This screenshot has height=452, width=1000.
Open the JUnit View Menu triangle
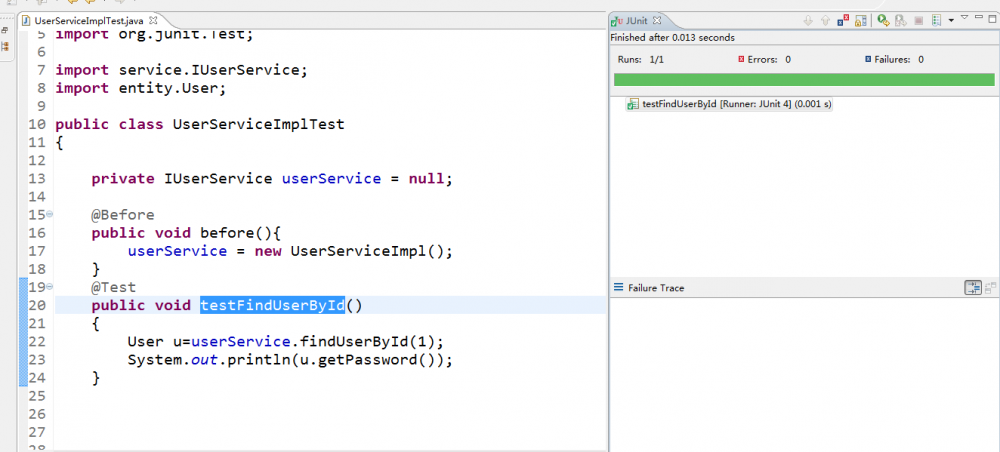click(x=964, y=17)
